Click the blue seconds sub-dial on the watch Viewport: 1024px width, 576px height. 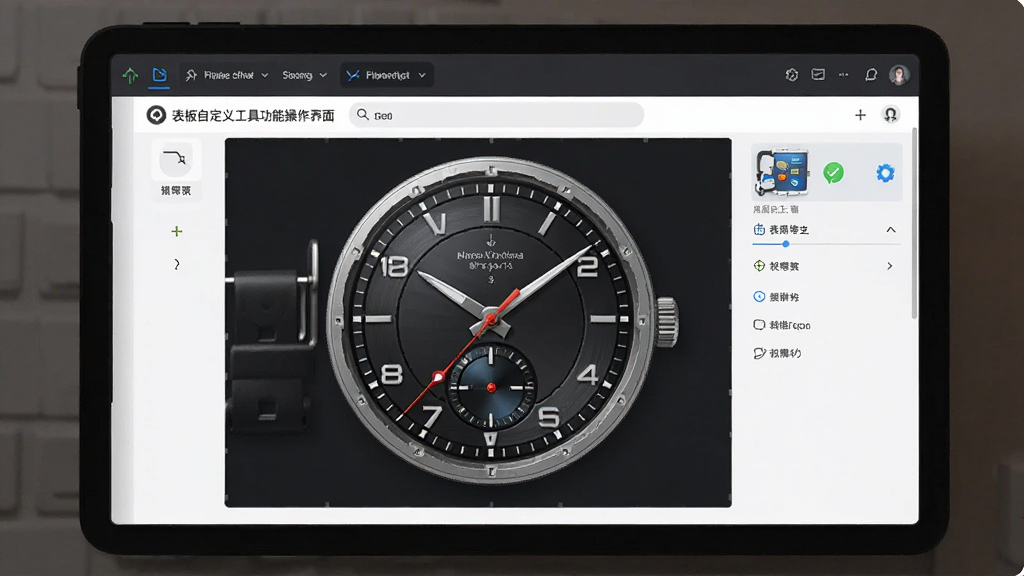coord(491,387)
